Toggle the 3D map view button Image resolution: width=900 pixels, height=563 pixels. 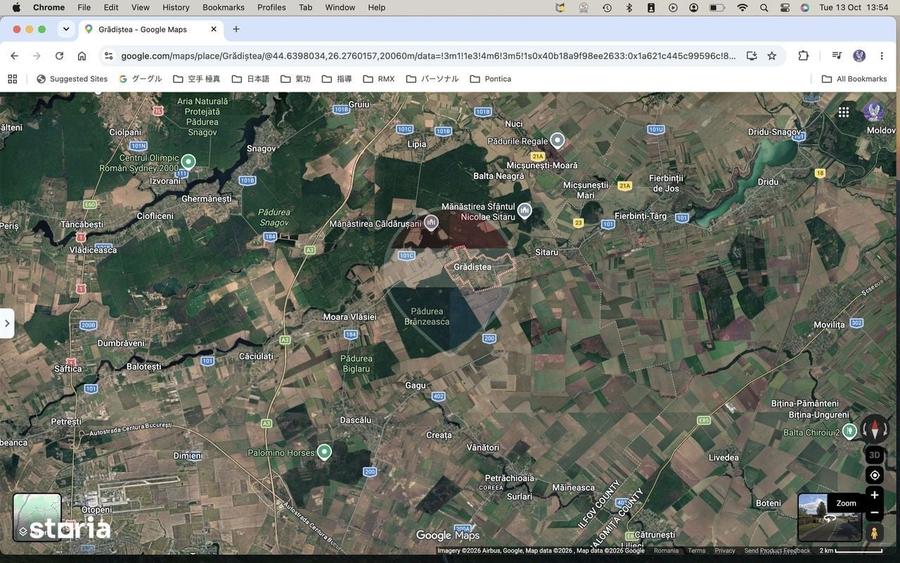874,455
